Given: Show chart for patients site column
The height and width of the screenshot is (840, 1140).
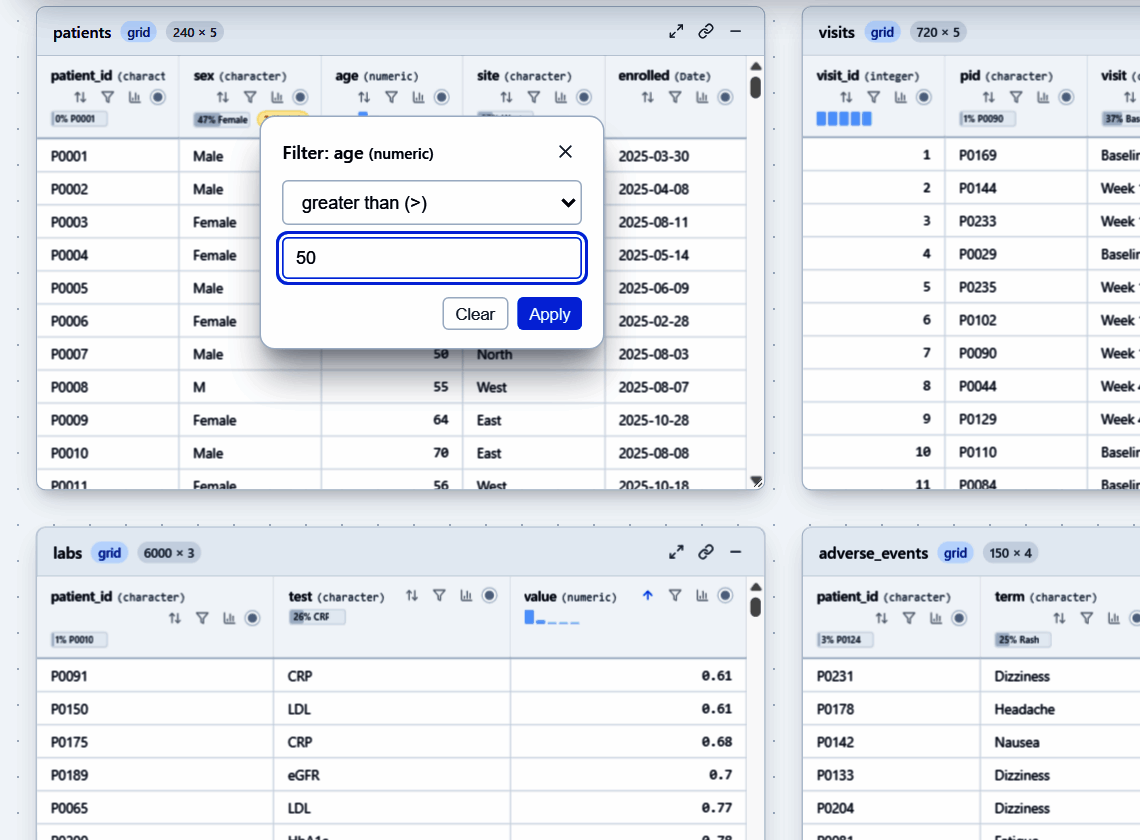Looking at the screenshot, I should click(x=561, y=97).
